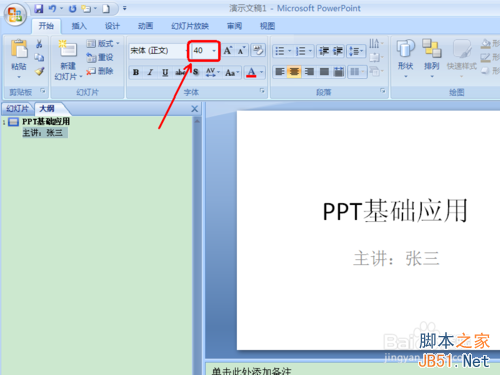The width and height of the screenshot is (500, 375).
Task: Click the Increase Font Size icon
Action: [x=228, y=51]
